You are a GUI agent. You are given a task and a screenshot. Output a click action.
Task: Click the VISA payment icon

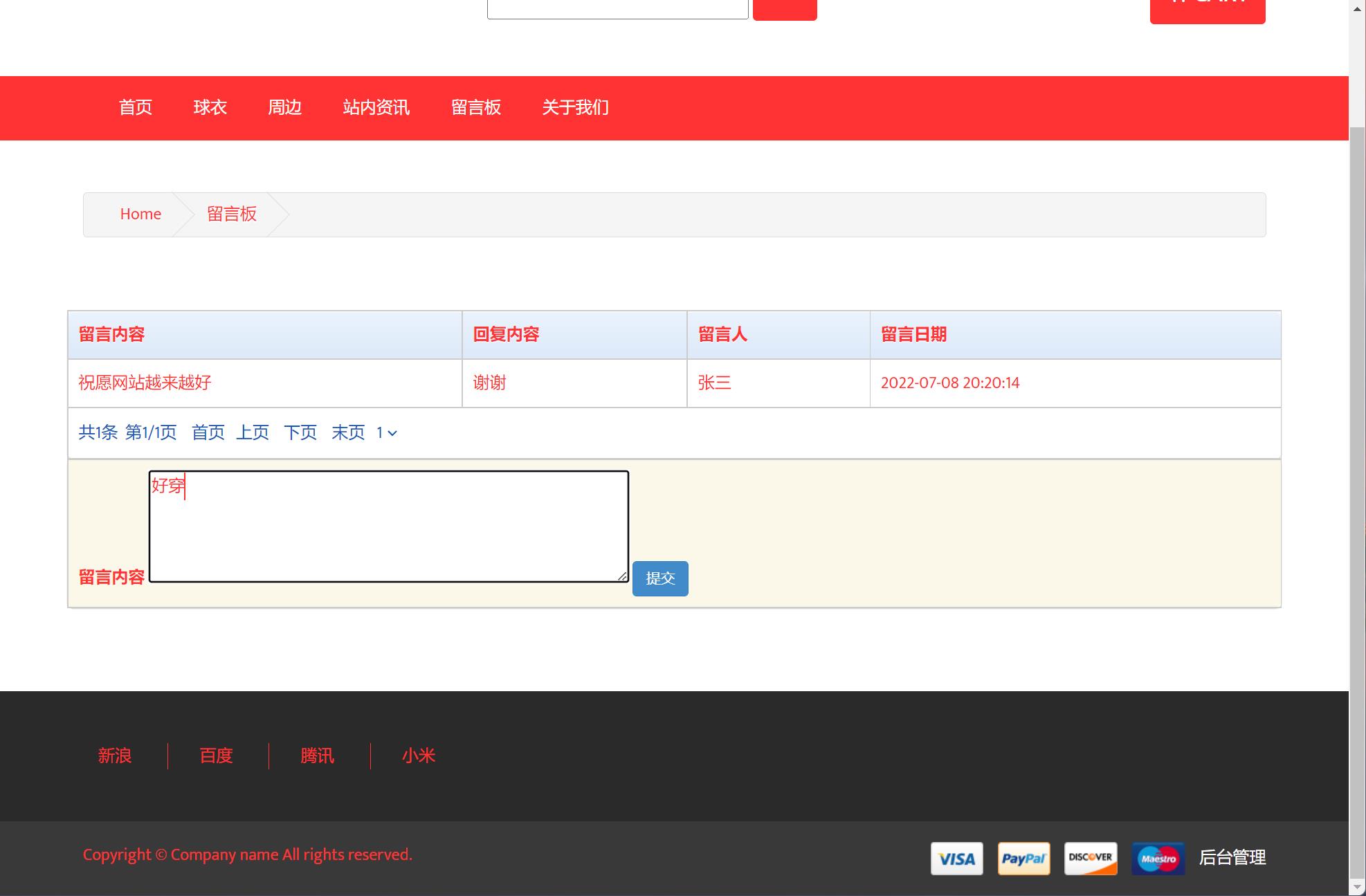pyautogui.click(x=956, y=859)
